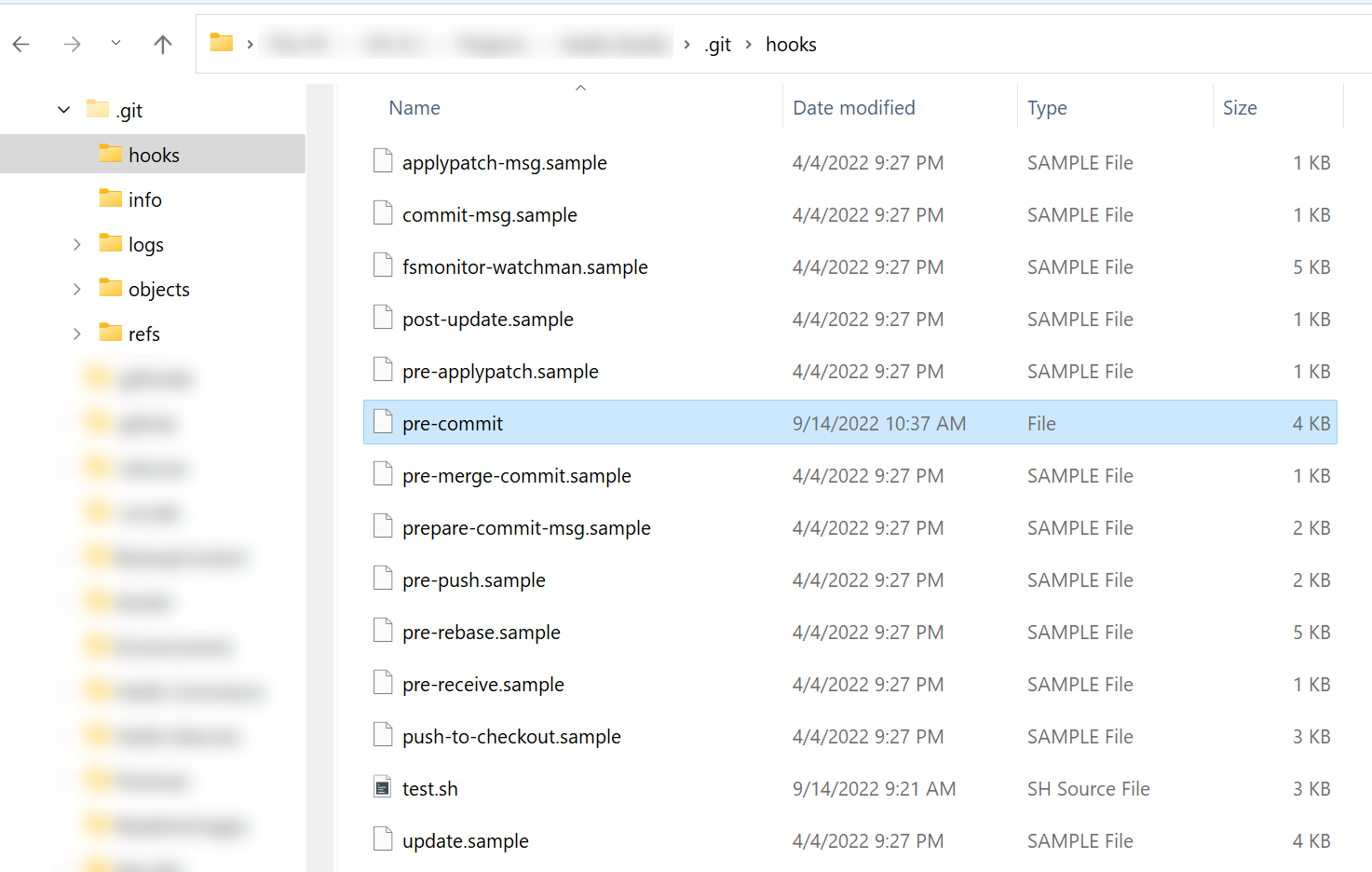1372x872 pixels.
Task: Open dropdown chevron after .git breadcrumb
Action: (748, 45)
